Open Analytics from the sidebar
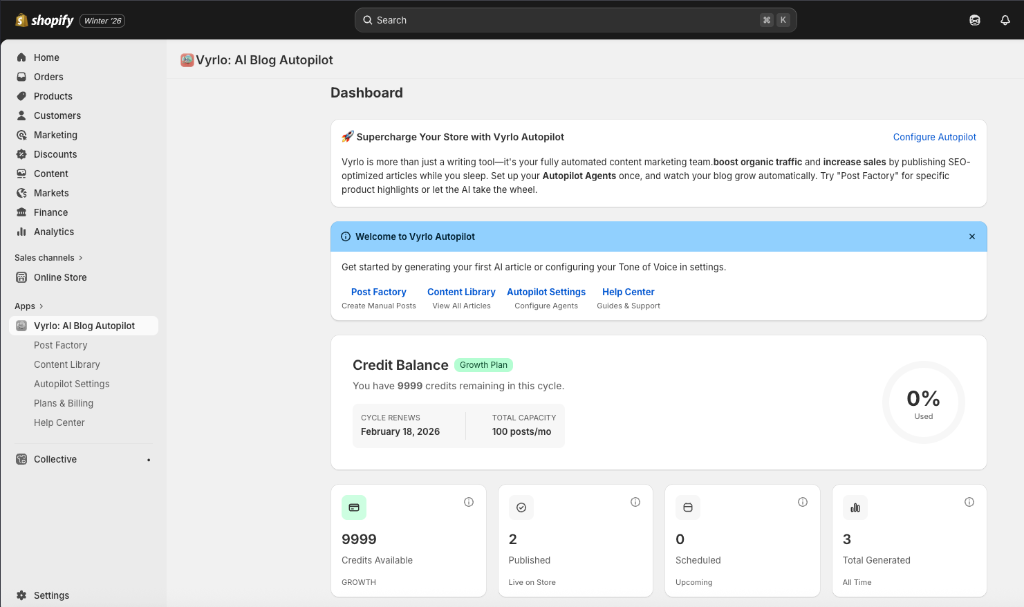The image size is (1024, 607). point(53,231)
